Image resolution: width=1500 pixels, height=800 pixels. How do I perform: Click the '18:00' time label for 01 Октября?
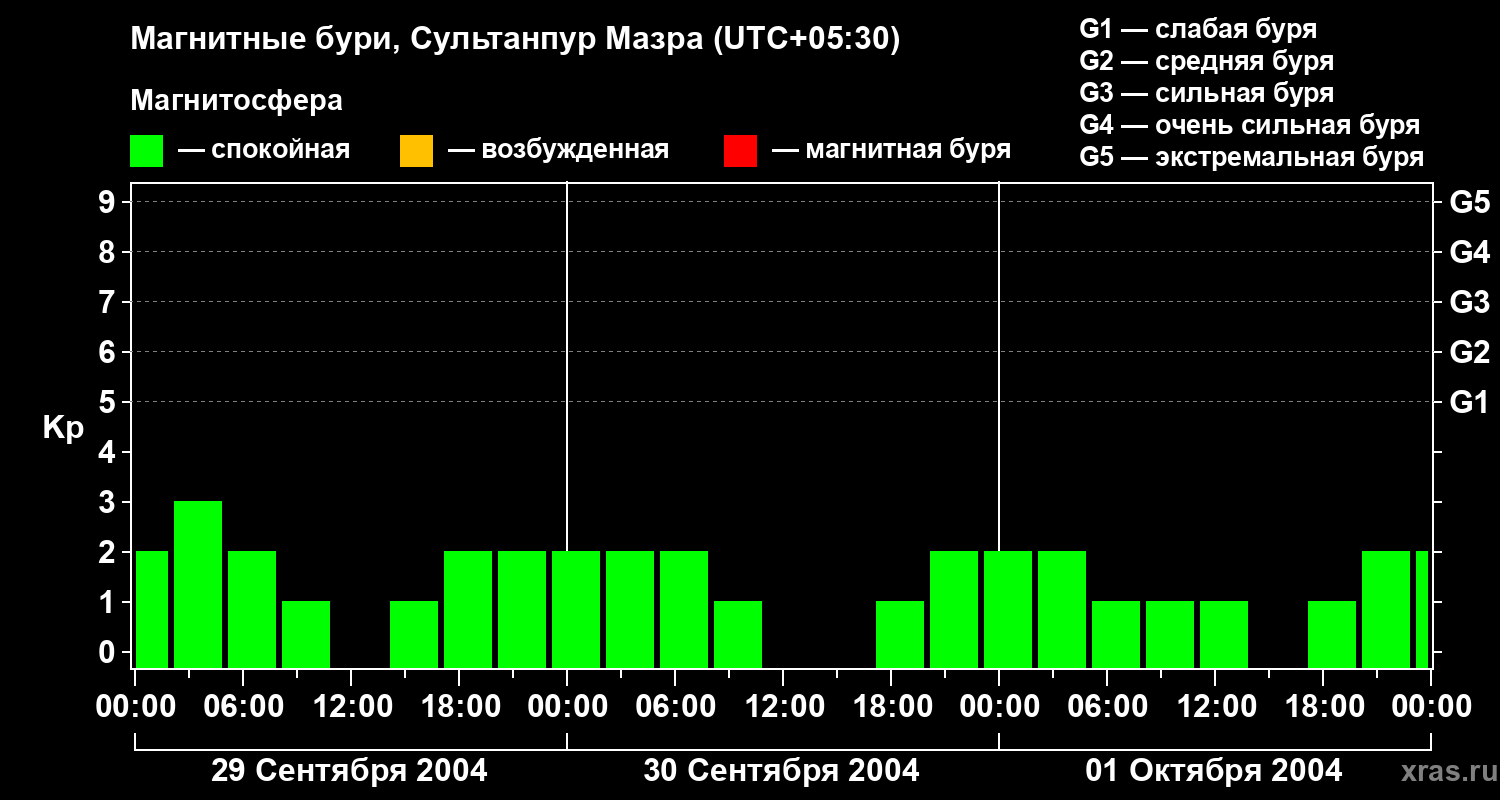[x=1323, y=707]
